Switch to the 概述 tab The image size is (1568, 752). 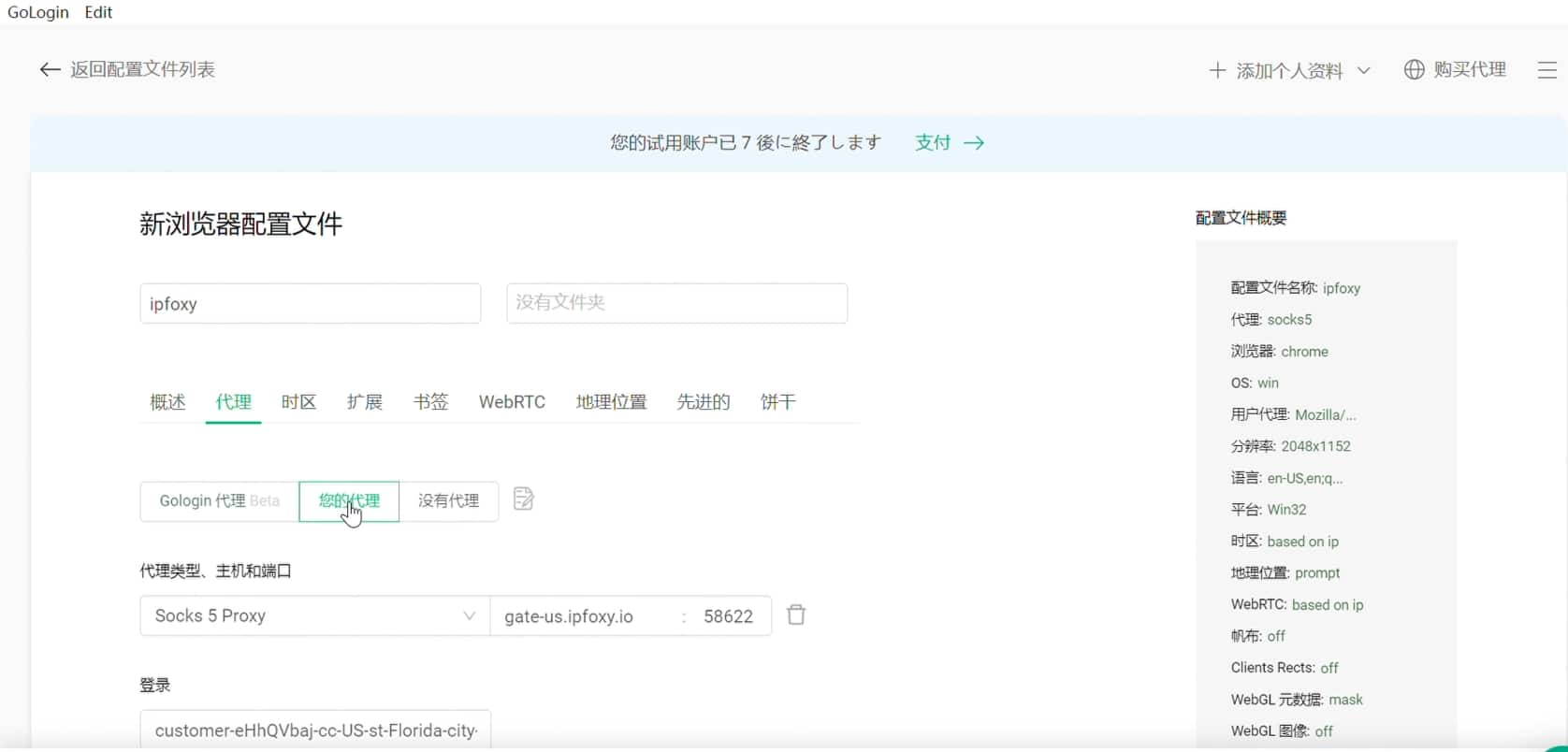(x=168, y=402)
